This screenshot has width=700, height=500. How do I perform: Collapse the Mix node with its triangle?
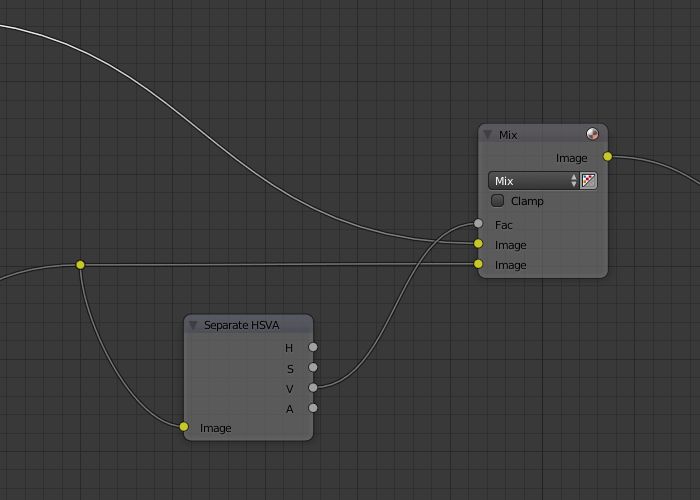pyautogui.click(x=488, y=134)
